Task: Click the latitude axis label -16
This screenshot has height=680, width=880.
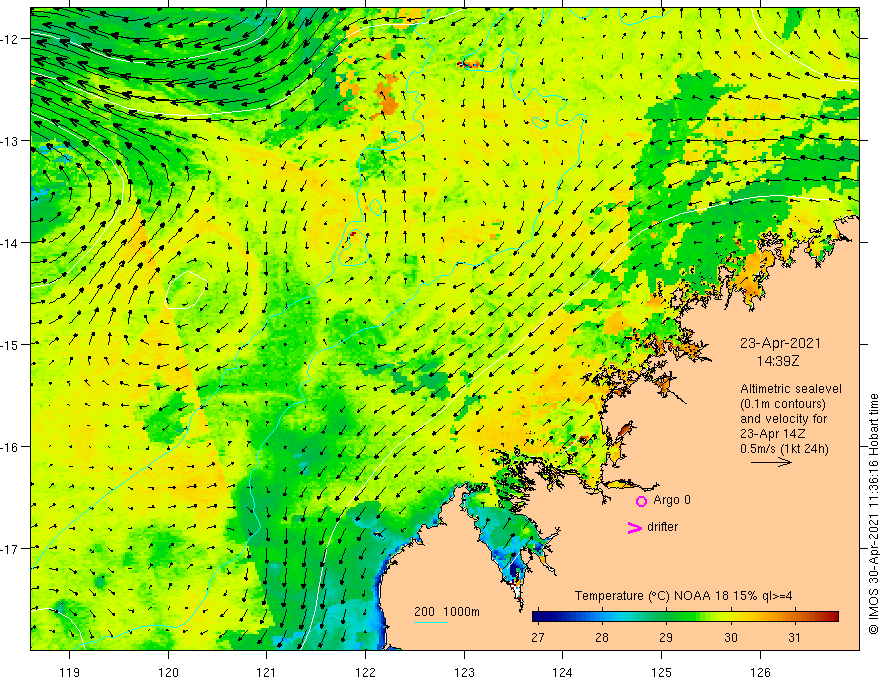Action: point(11,447)
